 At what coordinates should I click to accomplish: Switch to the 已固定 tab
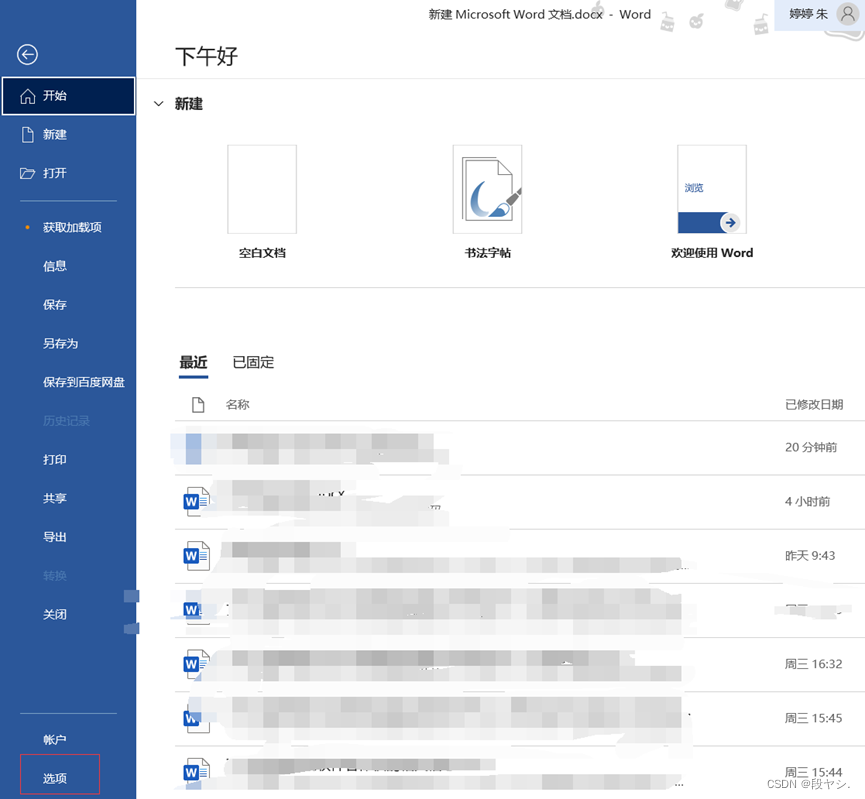click(x=253, y=363)
